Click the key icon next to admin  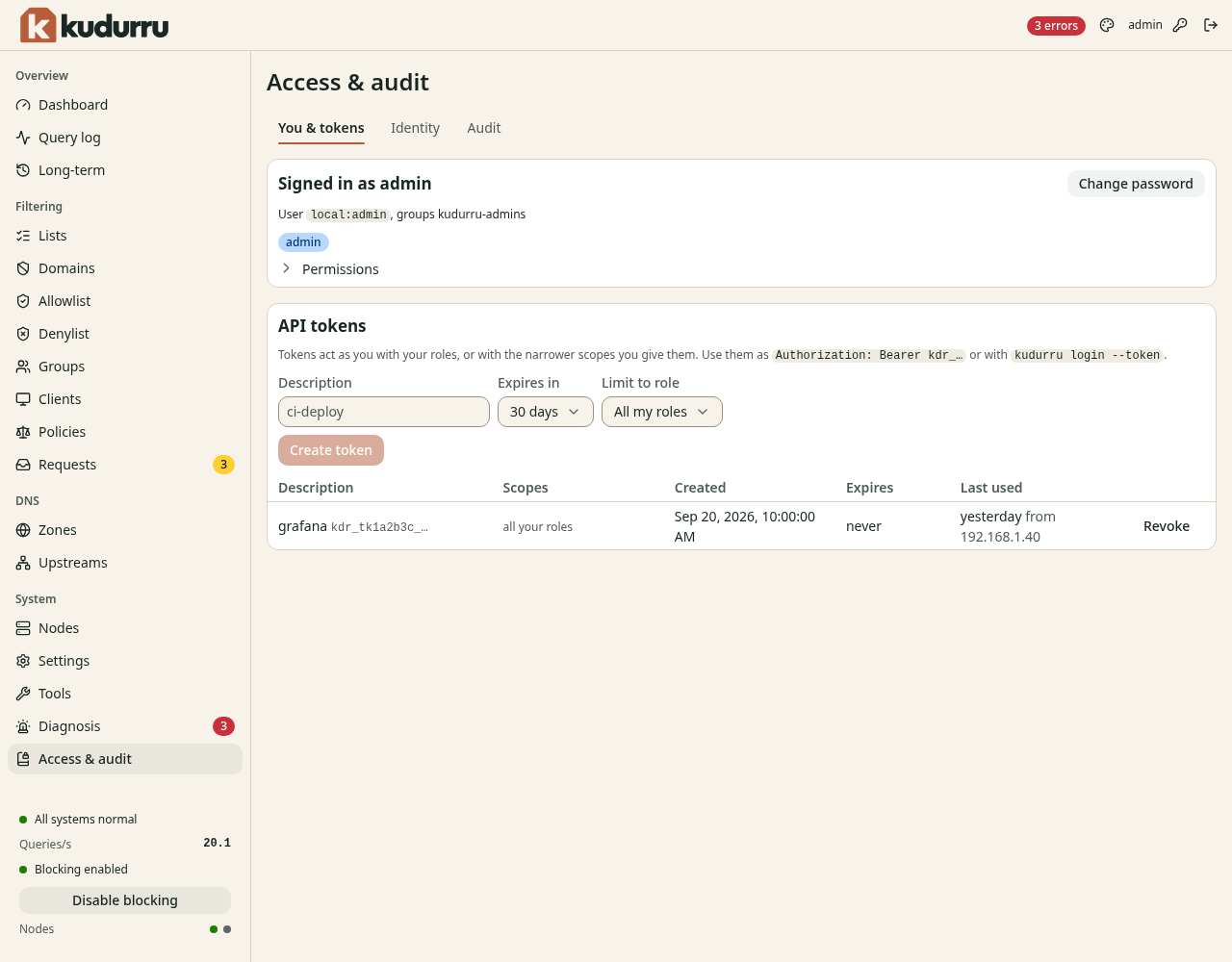[1180, 25]
